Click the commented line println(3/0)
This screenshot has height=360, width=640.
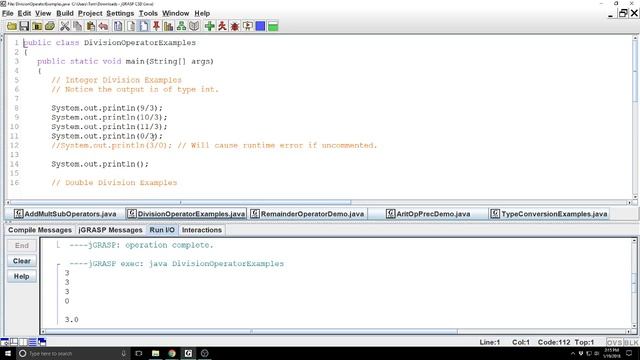[214, 146]
